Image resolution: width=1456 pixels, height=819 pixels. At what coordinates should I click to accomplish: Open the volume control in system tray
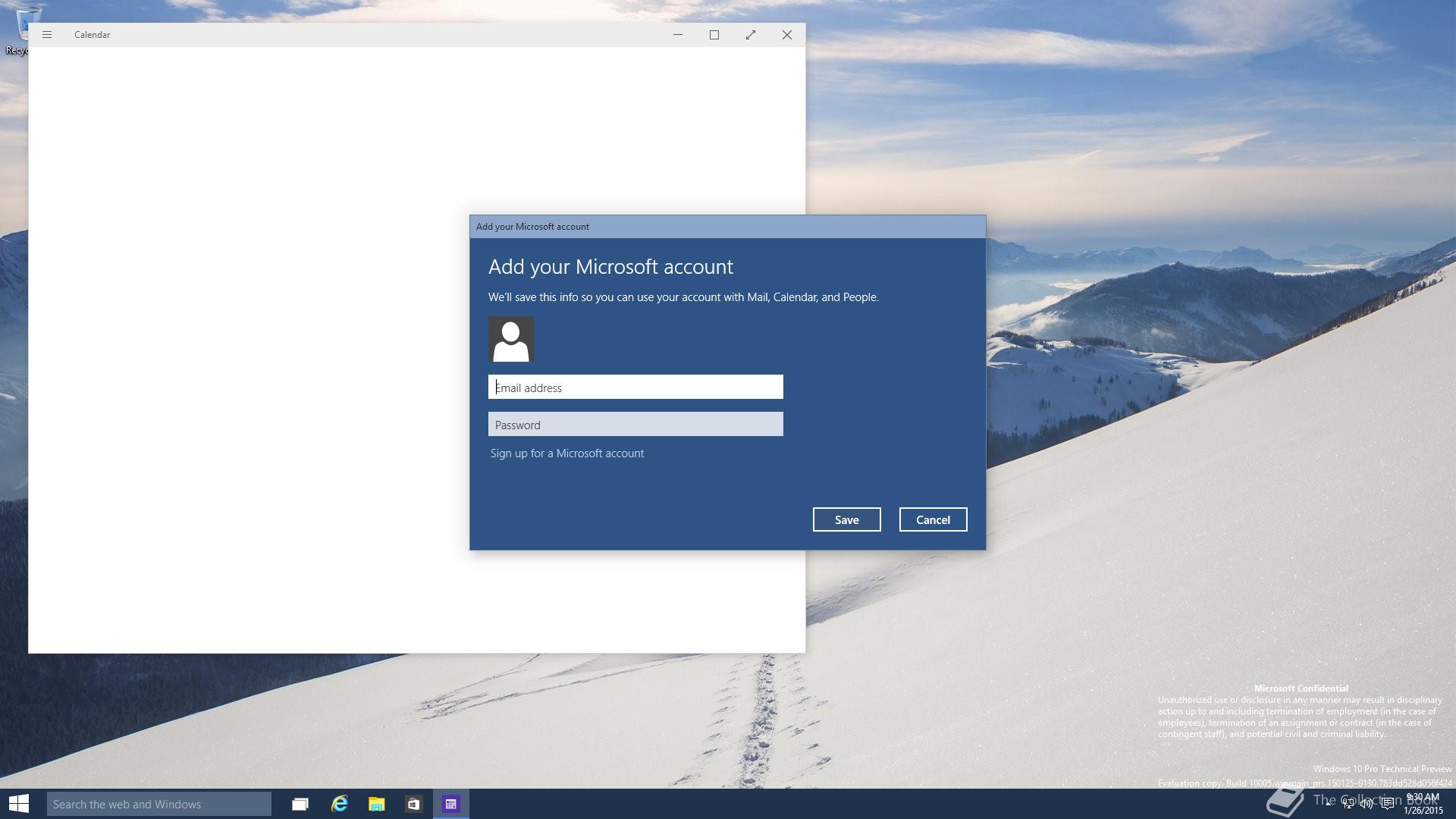[x=1367, y=804]
